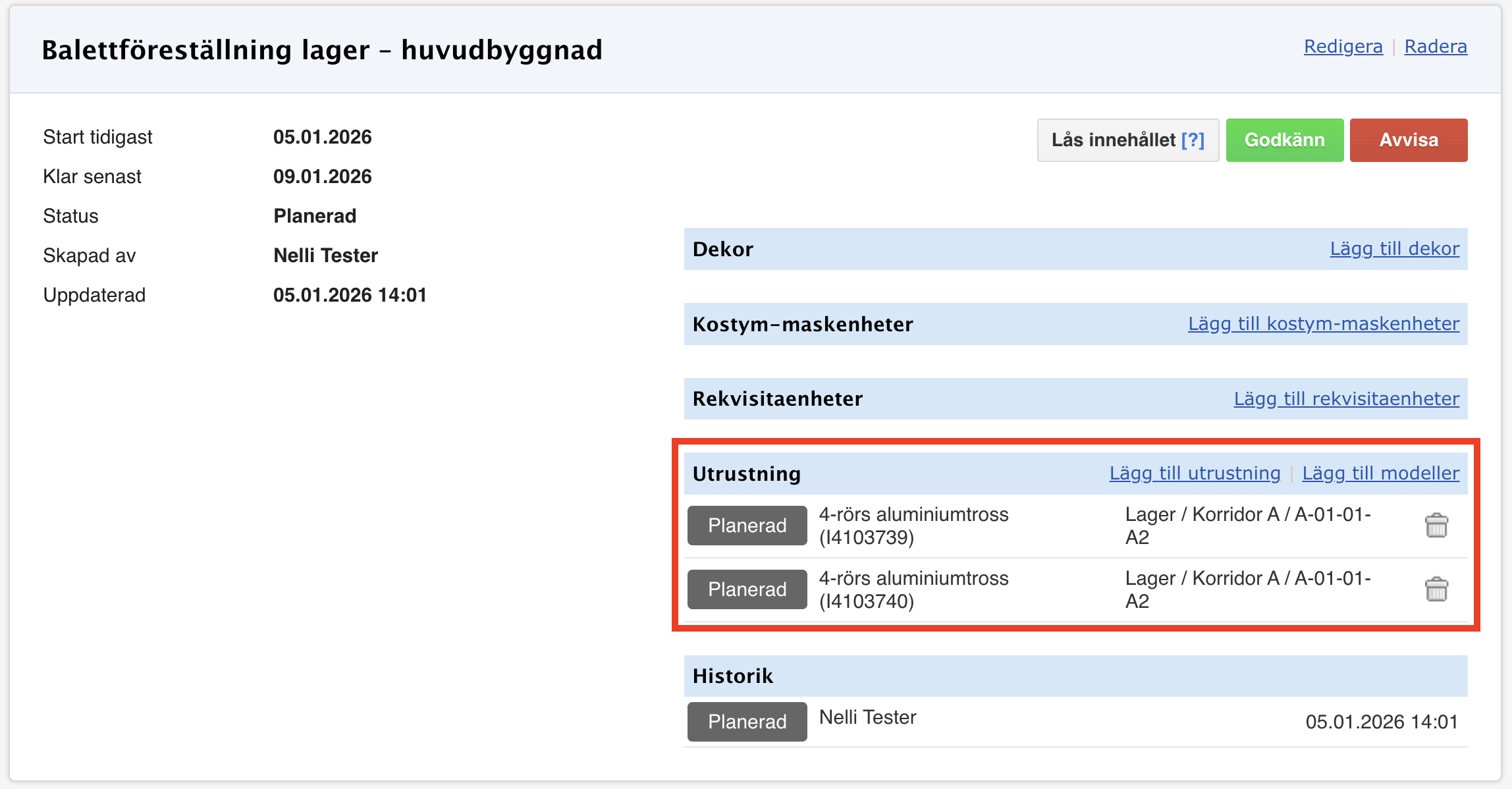This screenshot has height=789, width=1512.
Task: Open the Redigera link
Action: [1343, 47]
